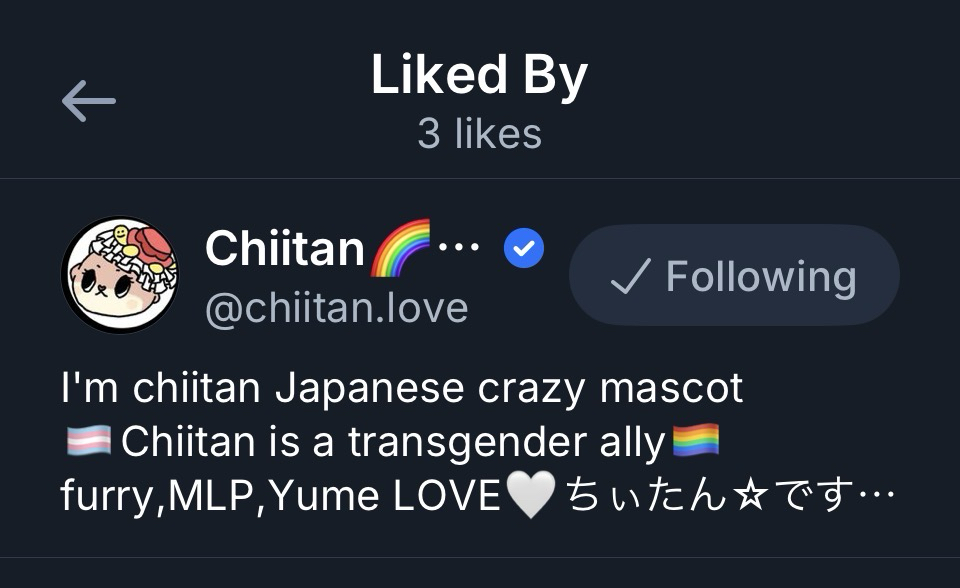Image resolution: width=960 pixels, height=588 pixels.
Task: Click the "Liked By" header title
Action: click(x=479, y=76)
